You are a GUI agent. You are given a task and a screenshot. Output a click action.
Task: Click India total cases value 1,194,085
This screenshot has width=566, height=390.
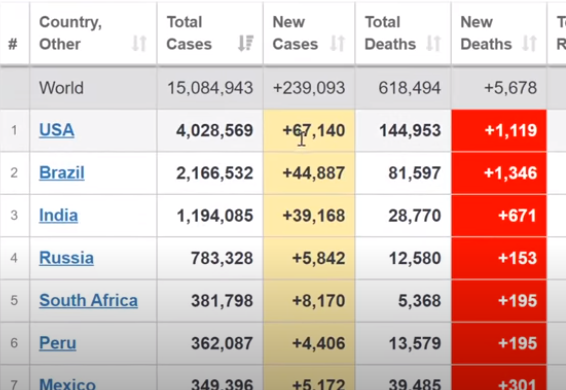[x=215, y=216]
